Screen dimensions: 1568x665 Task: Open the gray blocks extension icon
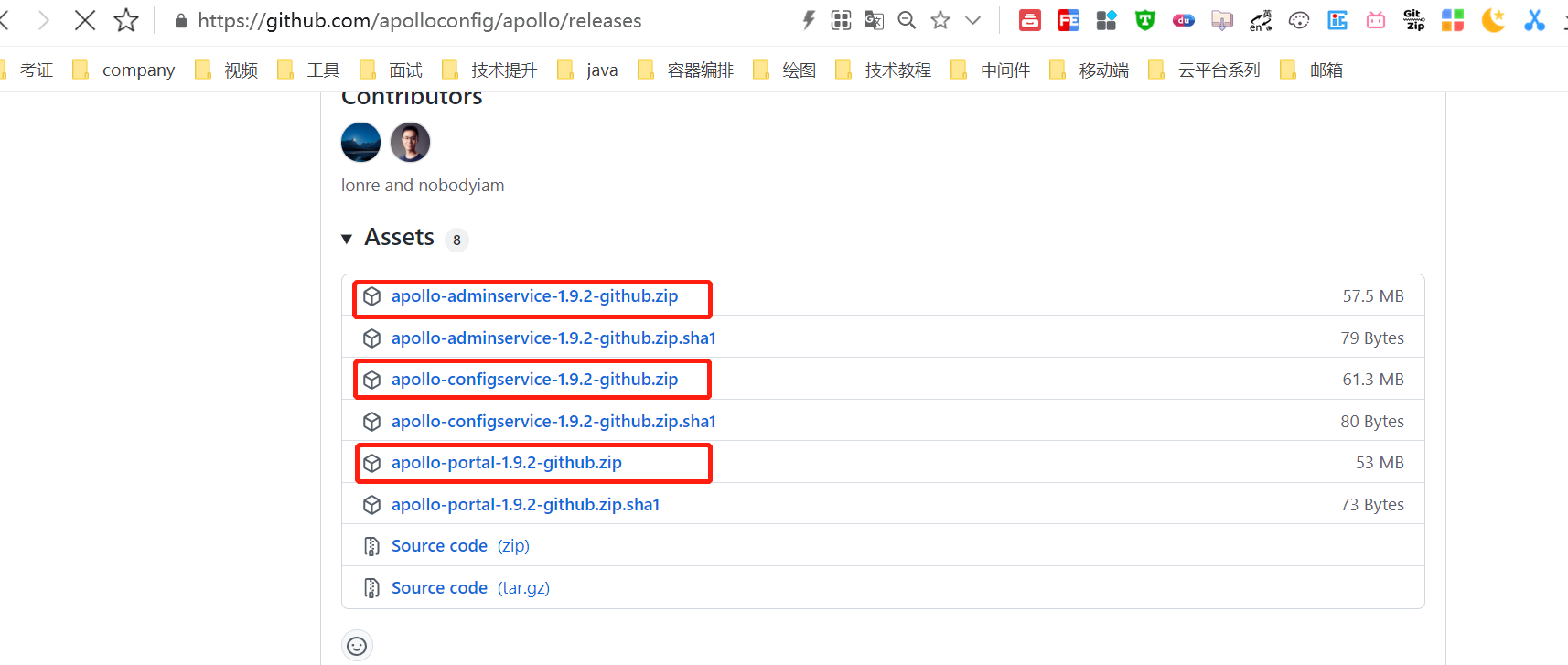point(1107,20)
